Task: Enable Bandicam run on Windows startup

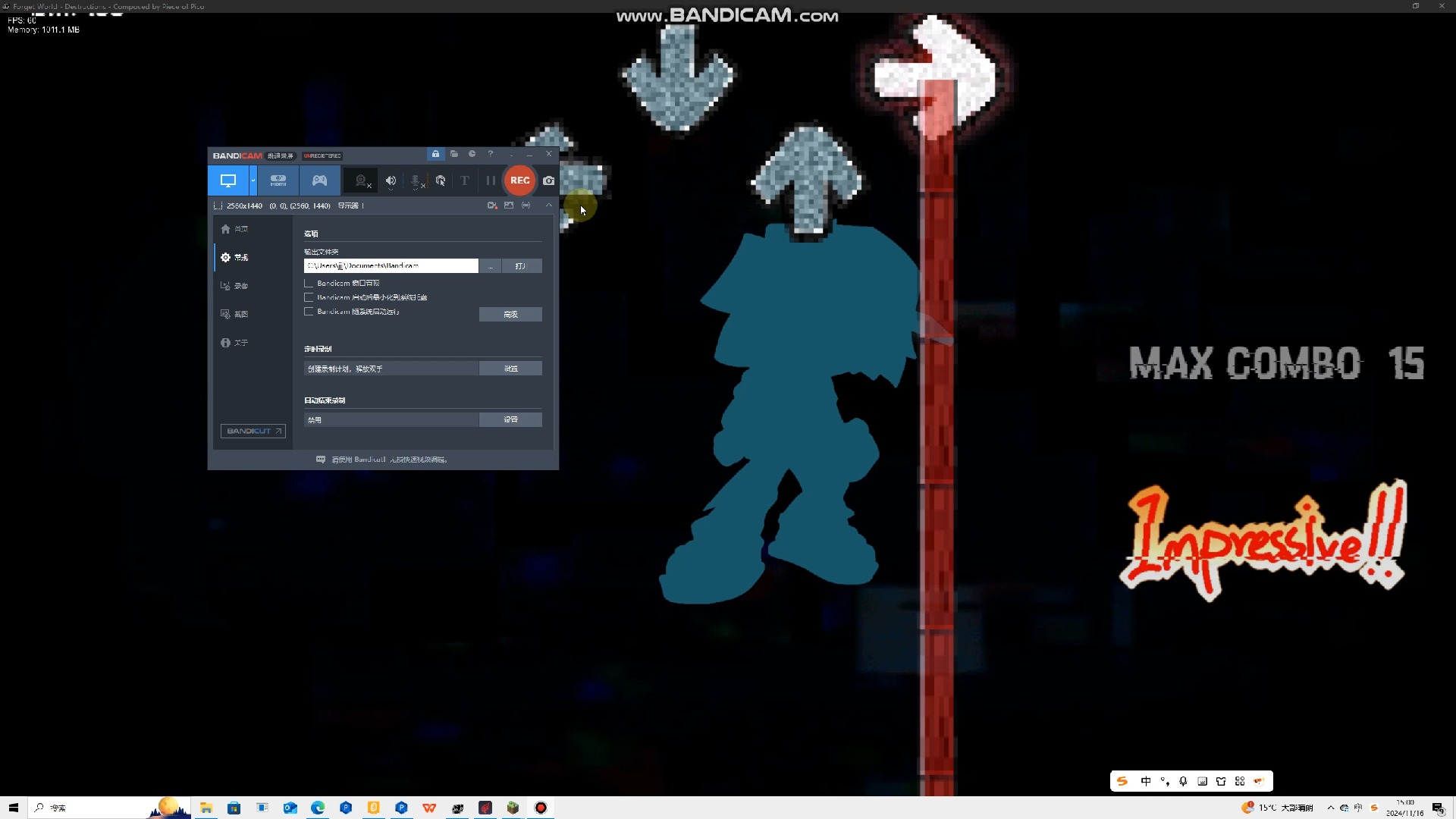Action: 309,312
